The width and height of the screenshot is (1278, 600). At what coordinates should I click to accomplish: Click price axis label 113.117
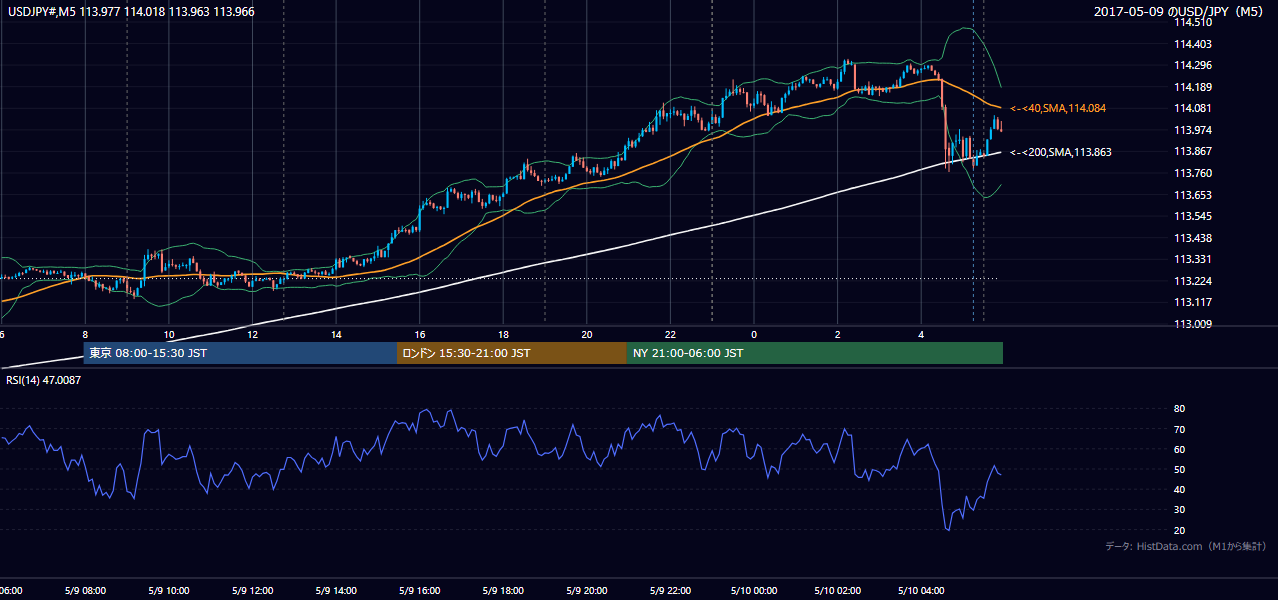pyautogui.click(x=1193, y=302)
